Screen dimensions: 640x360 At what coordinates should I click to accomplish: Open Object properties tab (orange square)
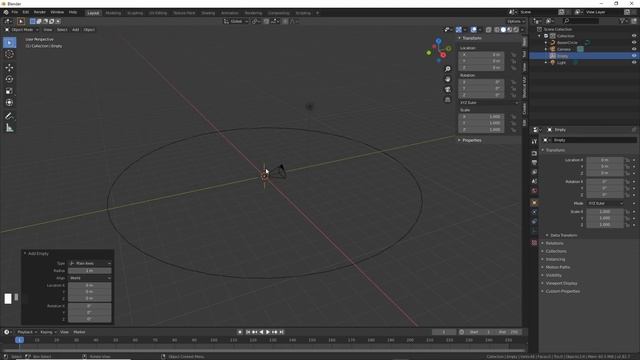click(534, 202)
